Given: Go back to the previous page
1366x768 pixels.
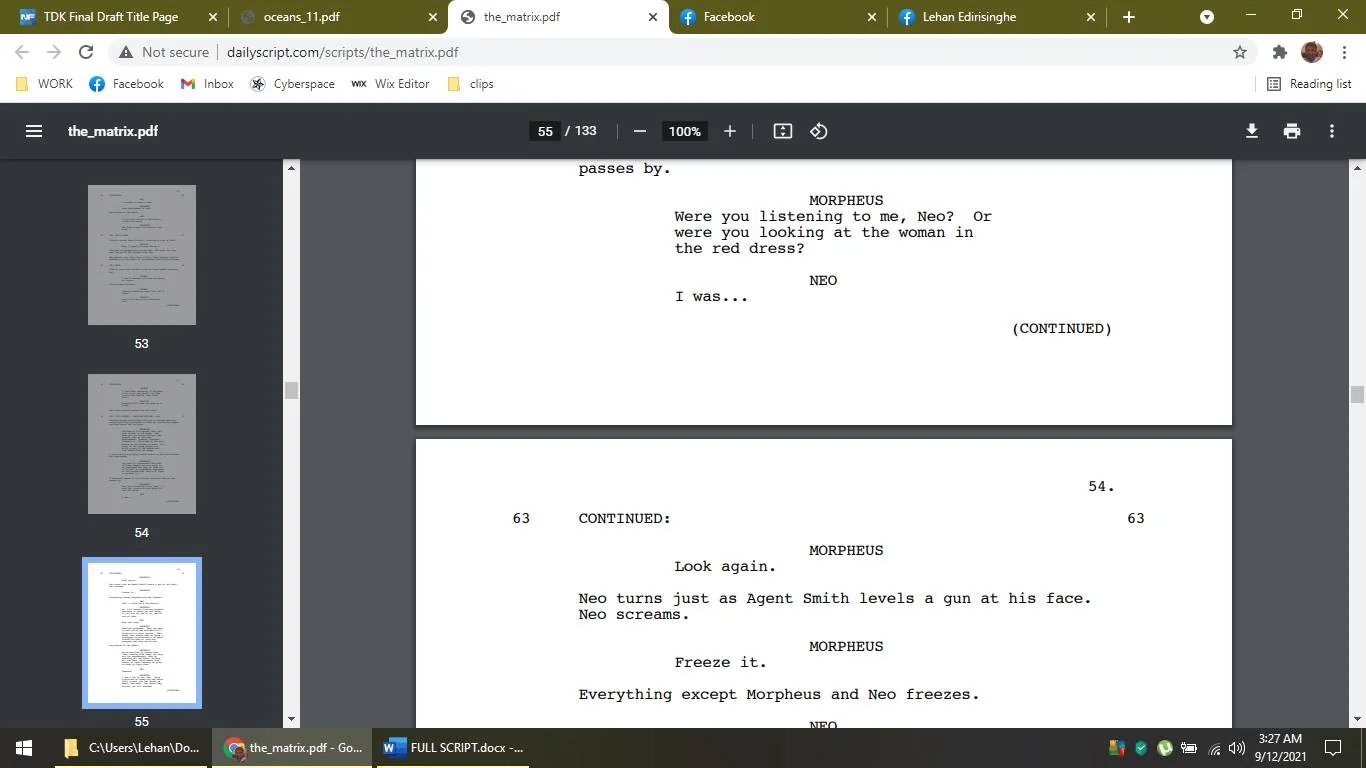Looking at the screenshot, I should (22, 52).
